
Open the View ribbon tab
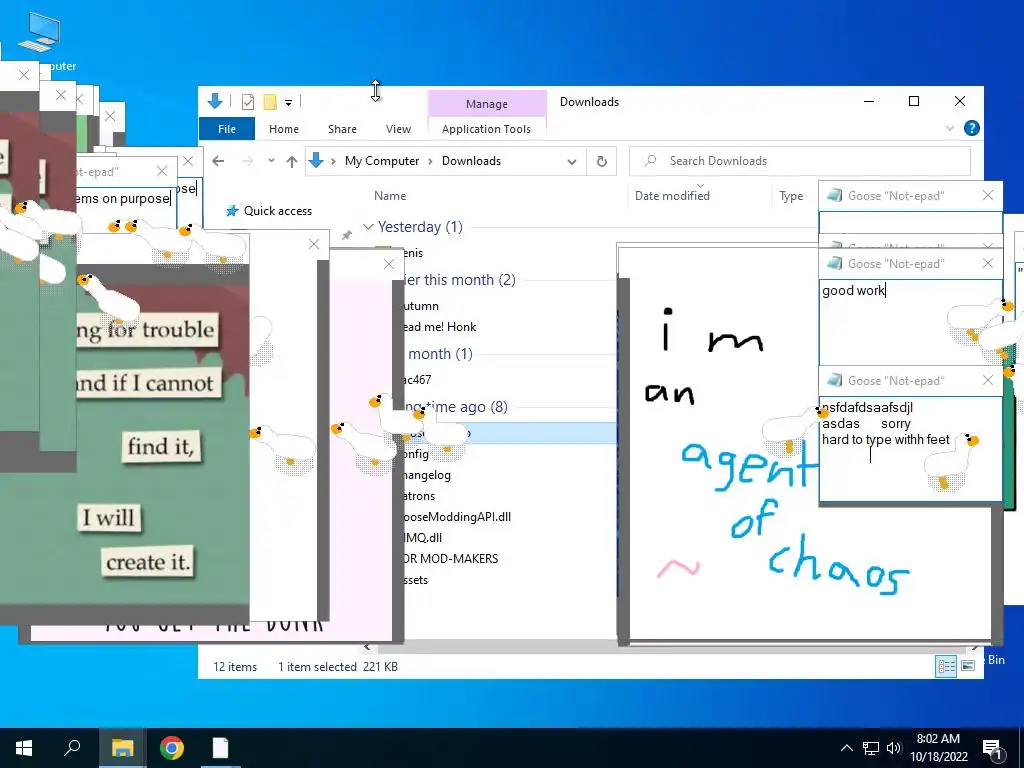(x=398, y=129)
